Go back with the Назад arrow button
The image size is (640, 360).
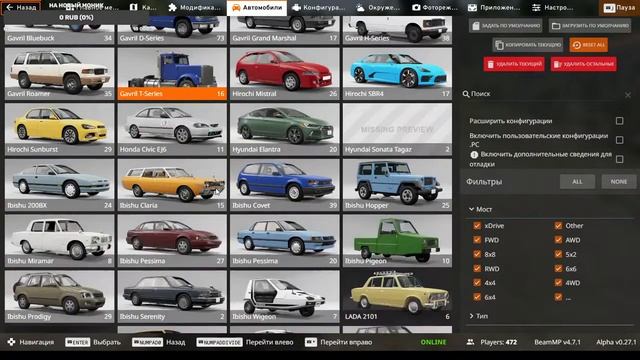pos(20,7)
